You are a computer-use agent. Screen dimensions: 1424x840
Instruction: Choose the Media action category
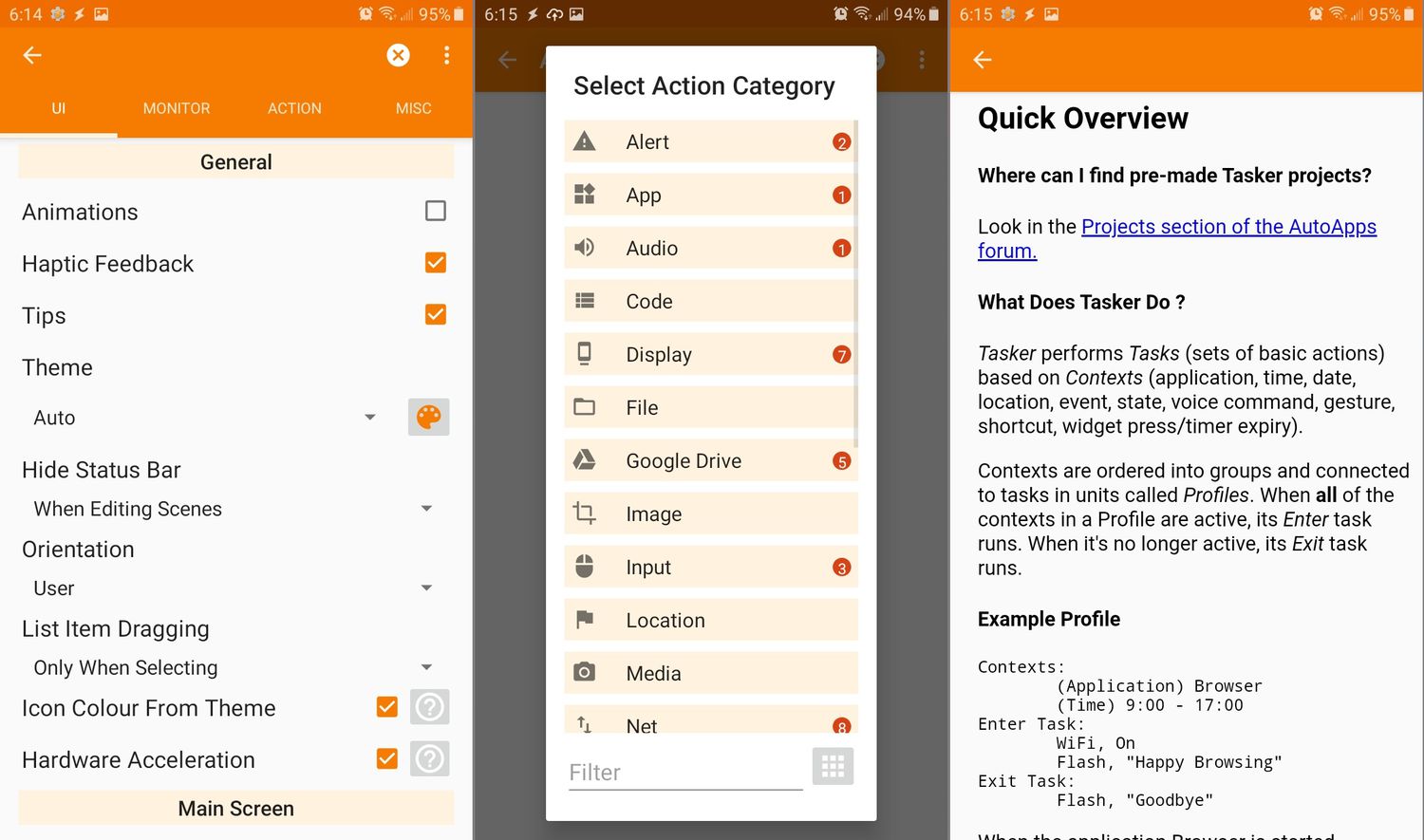[x=711, y=673]
